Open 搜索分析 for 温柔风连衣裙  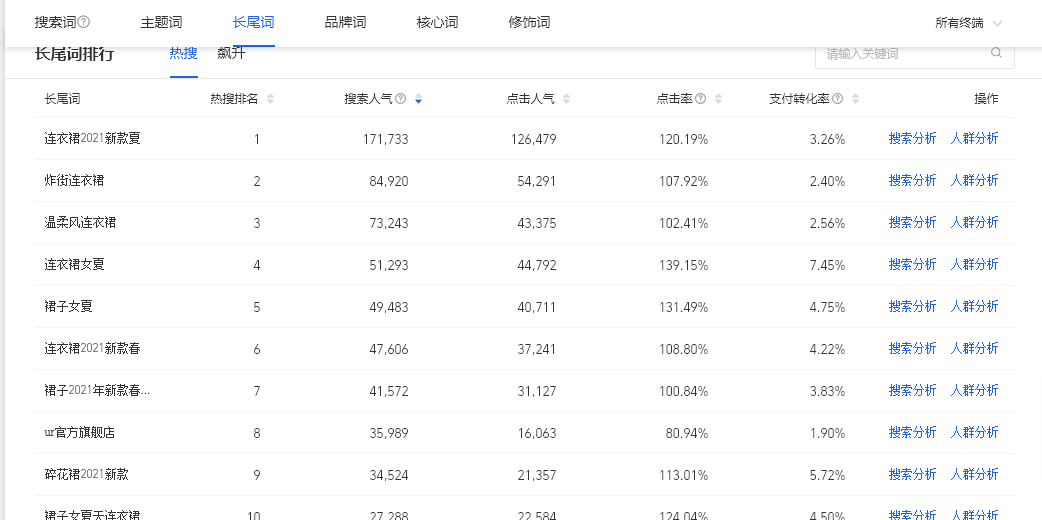pyautogui.click(x=912, y=222)
